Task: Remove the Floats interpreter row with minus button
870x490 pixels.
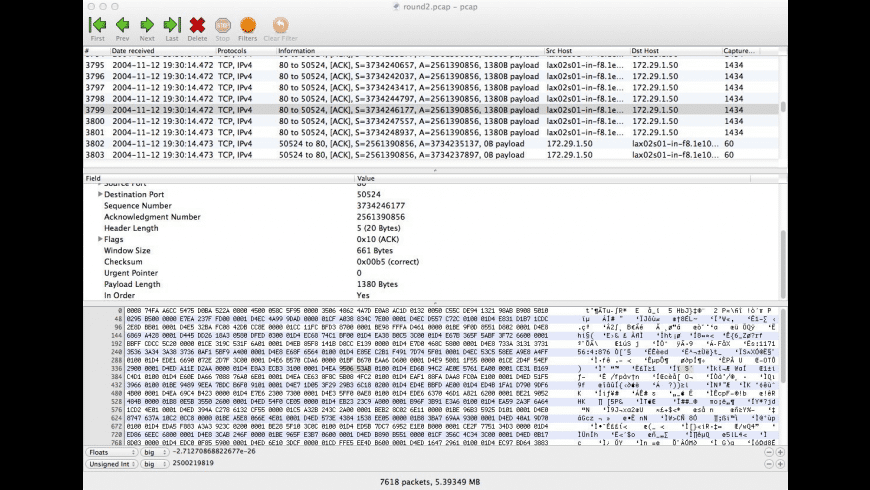Action: [768, 452]
